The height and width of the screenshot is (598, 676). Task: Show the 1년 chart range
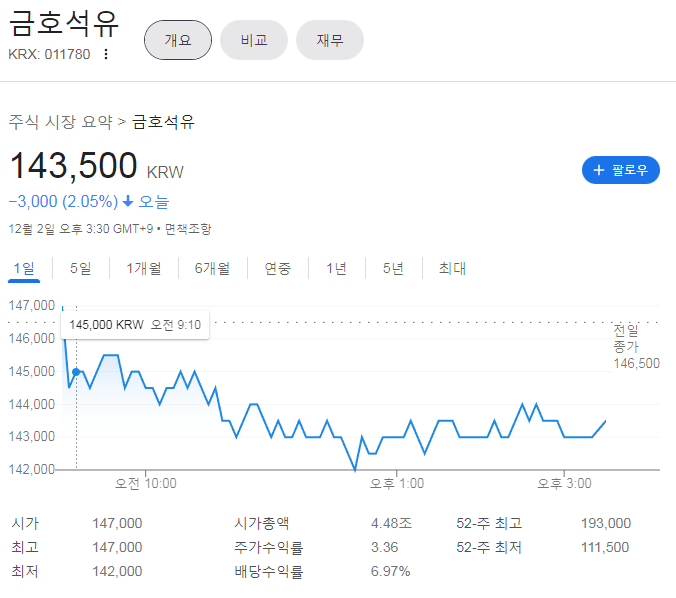click(x=336, y=269)
